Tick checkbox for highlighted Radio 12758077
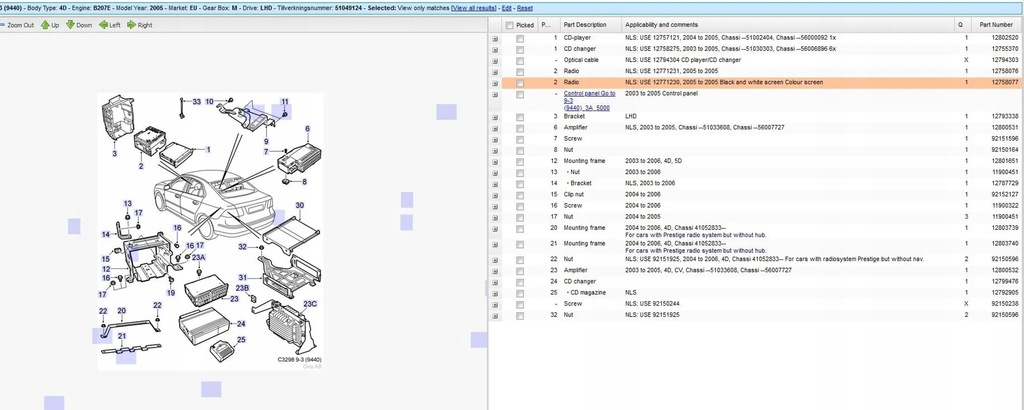 tap(520, 84)
